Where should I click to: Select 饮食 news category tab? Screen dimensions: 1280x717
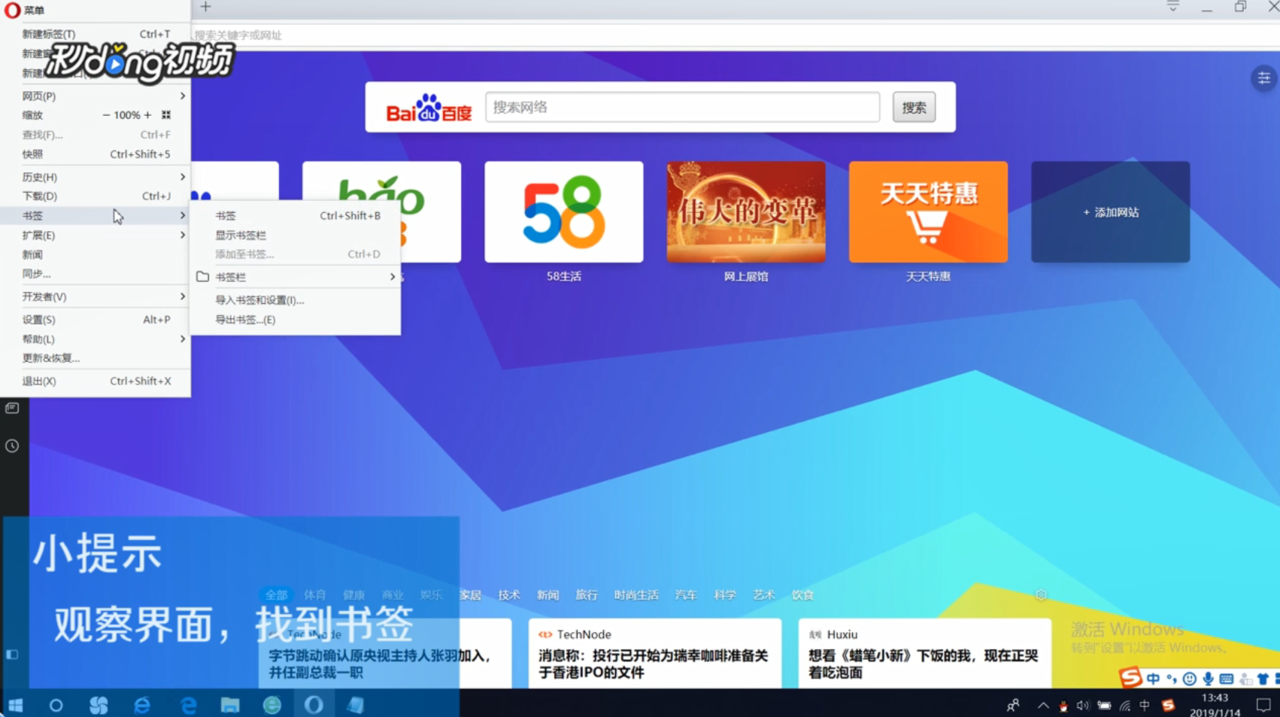point(803,595)
